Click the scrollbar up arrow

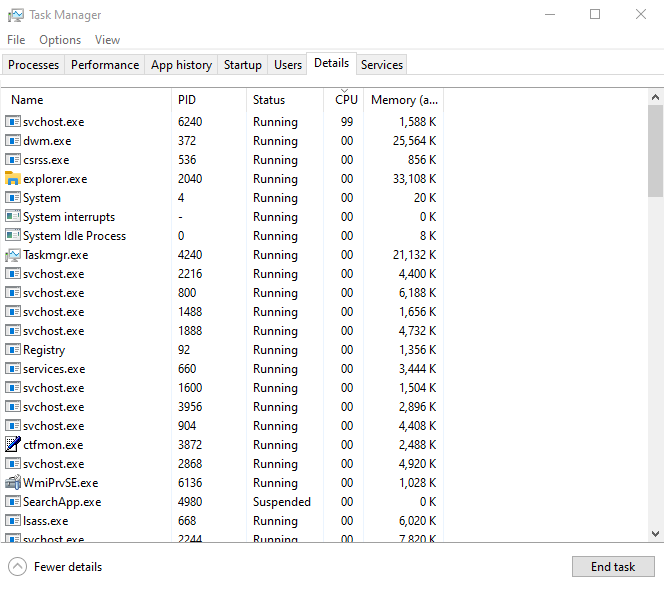655,97
